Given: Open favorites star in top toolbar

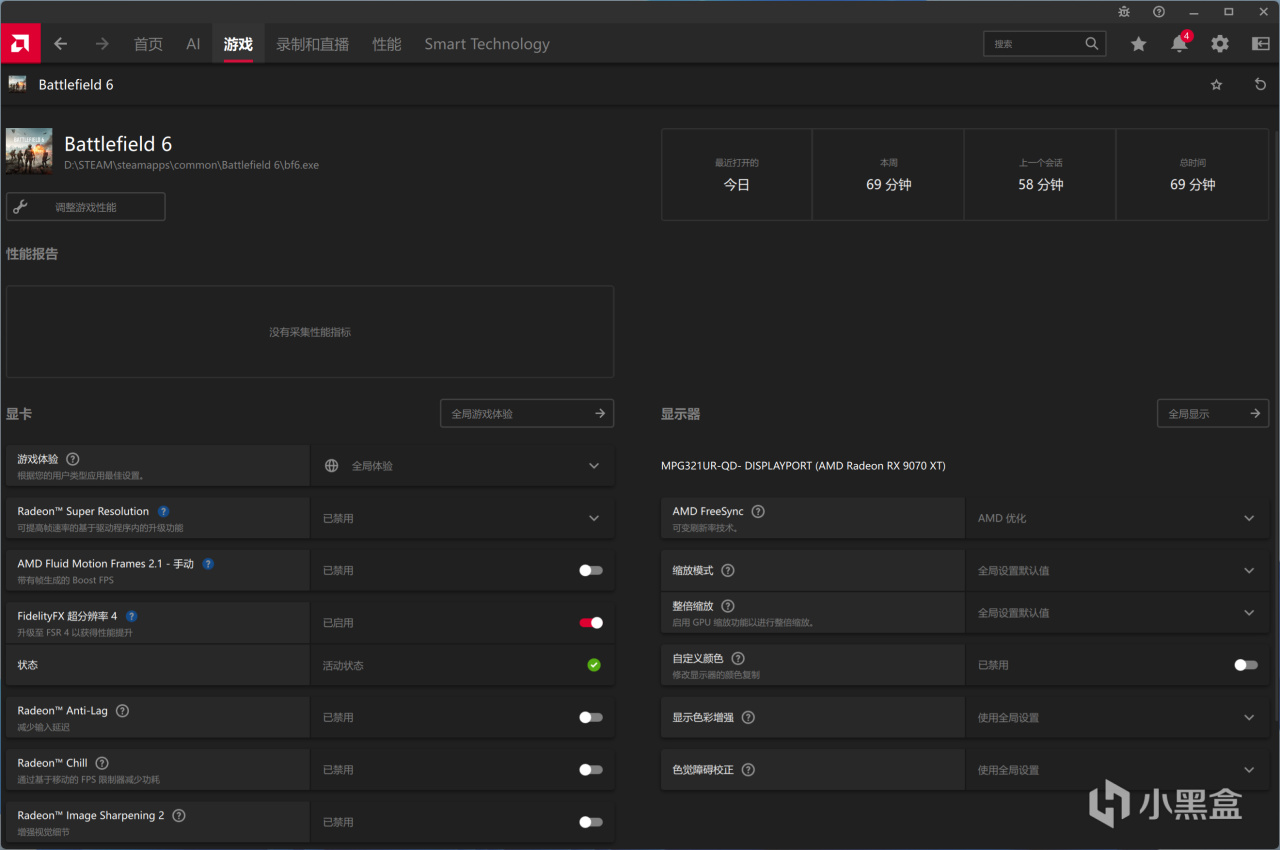Looking at the screenshot, I should pos(1139,44).
